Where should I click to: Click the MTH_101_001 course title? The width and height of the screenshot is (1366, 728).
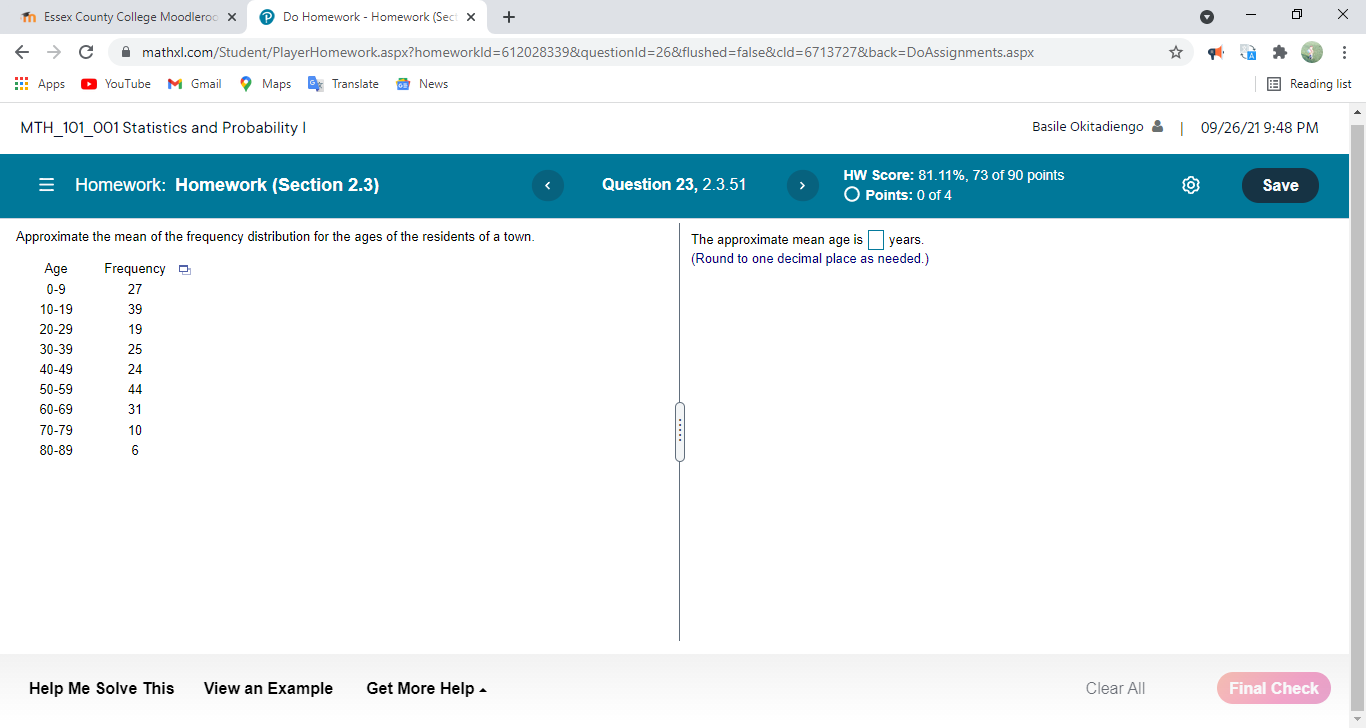(163, 128)
